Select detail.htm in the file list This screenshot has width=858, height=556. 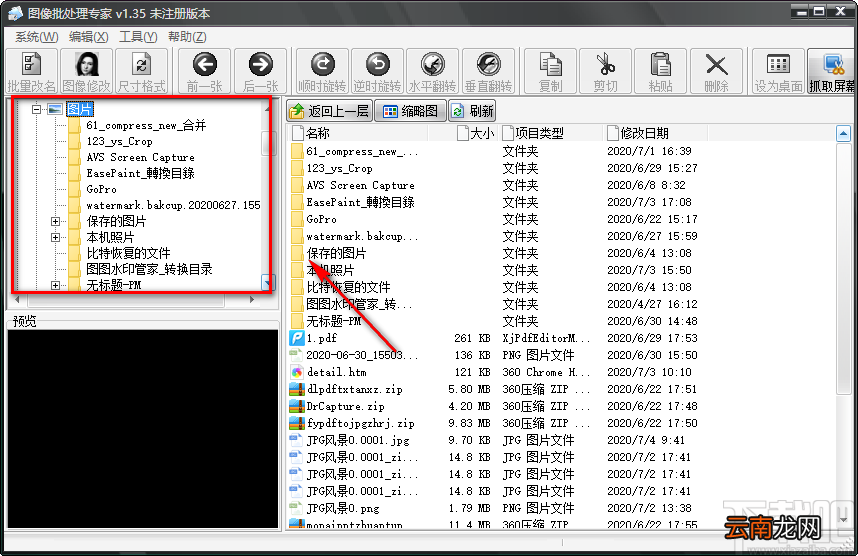pos(337,372)
